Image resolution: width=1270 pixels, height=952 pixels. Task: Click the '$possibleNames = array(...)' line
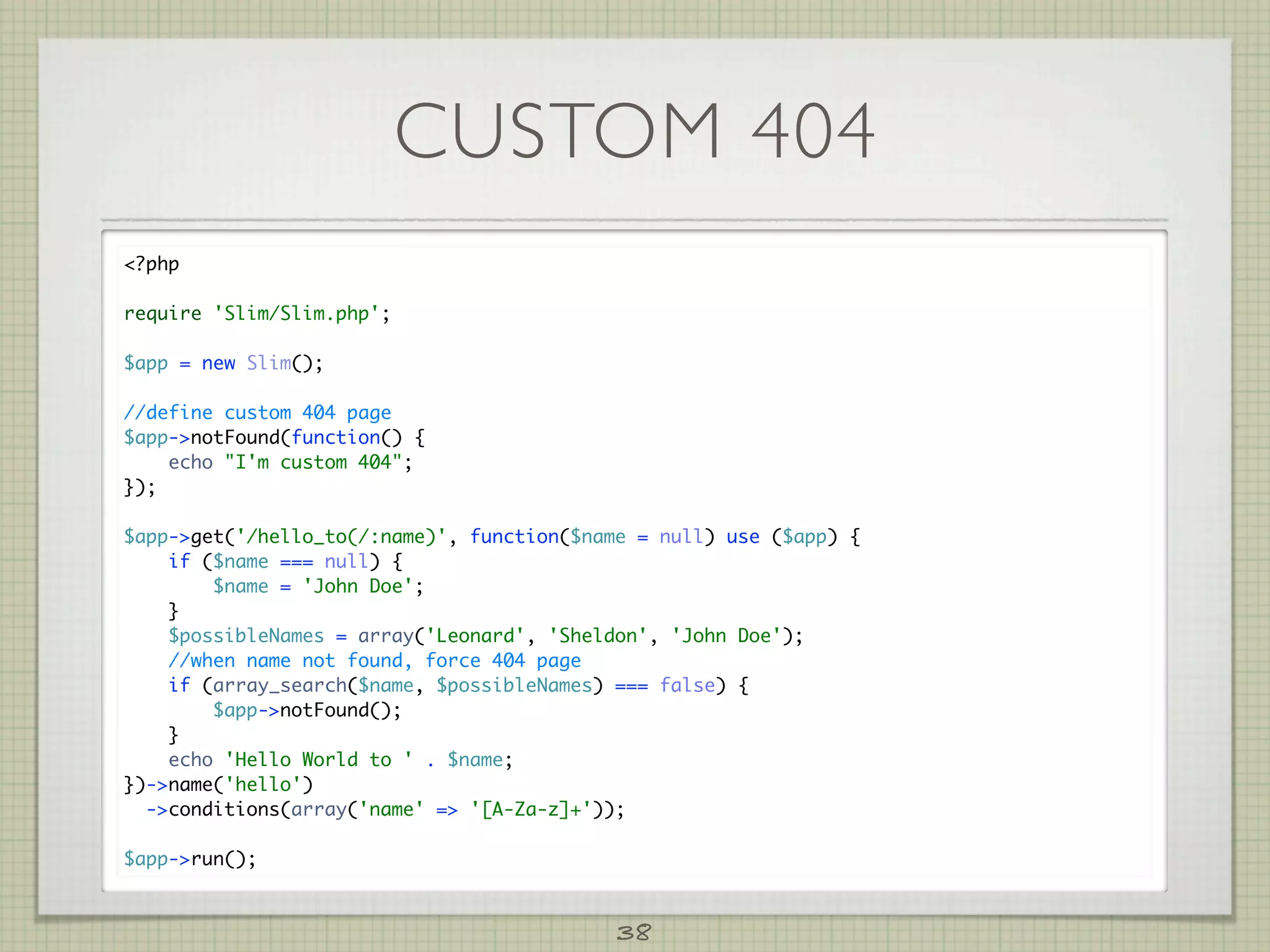pos(486,636)
